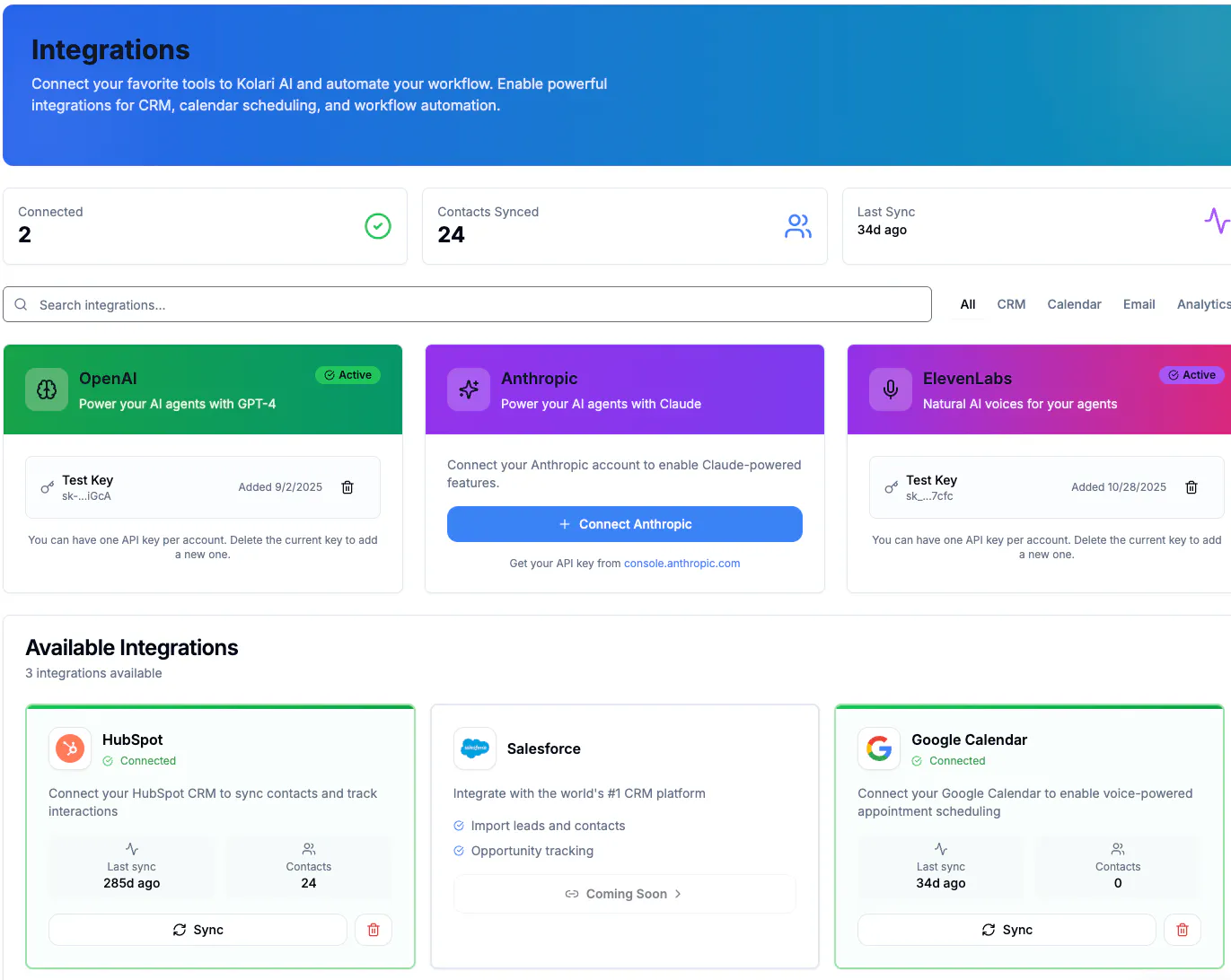Remove Google Calendar integration with red trash button

coord(1183,930)
